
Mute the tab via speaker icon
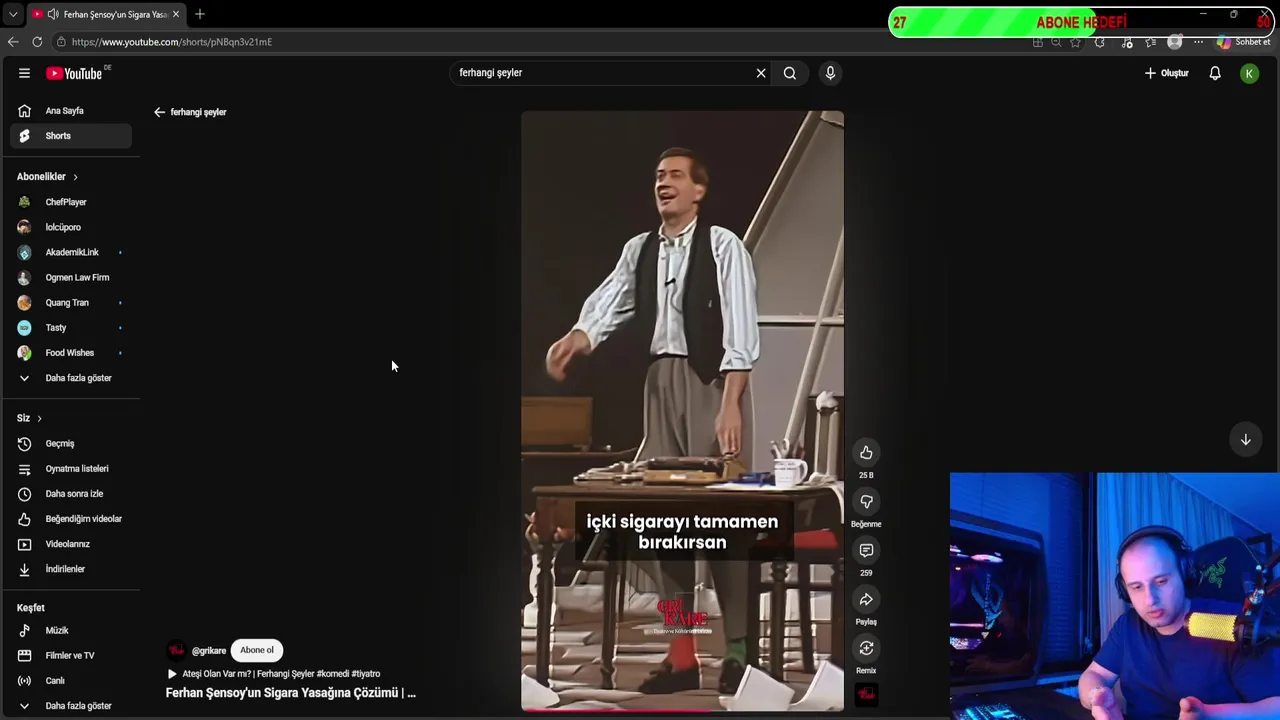pyautogui.click(x=52, y=14)
